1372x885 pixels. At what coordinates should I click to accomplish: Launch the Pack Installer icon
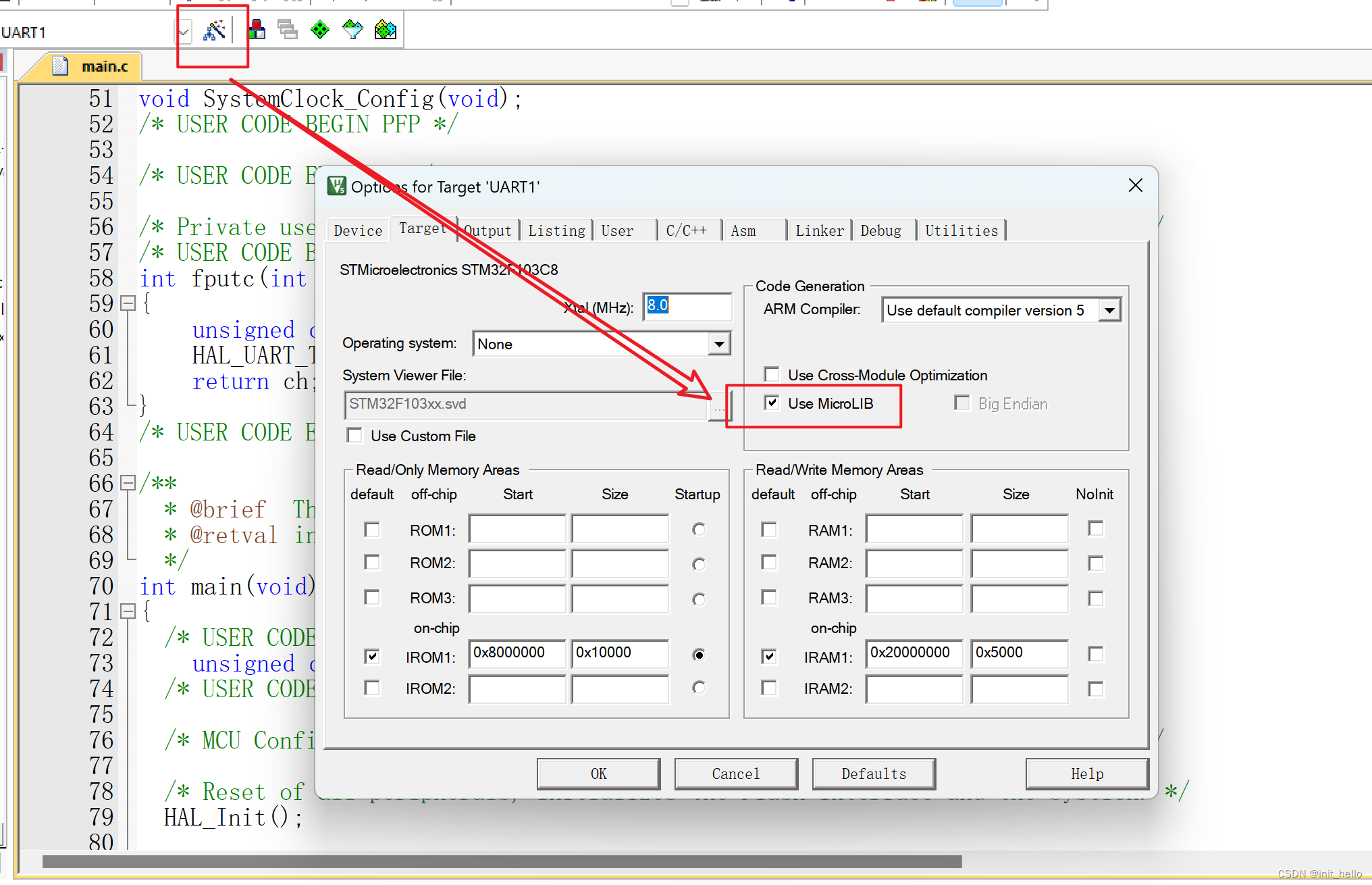tap(385, 30)
